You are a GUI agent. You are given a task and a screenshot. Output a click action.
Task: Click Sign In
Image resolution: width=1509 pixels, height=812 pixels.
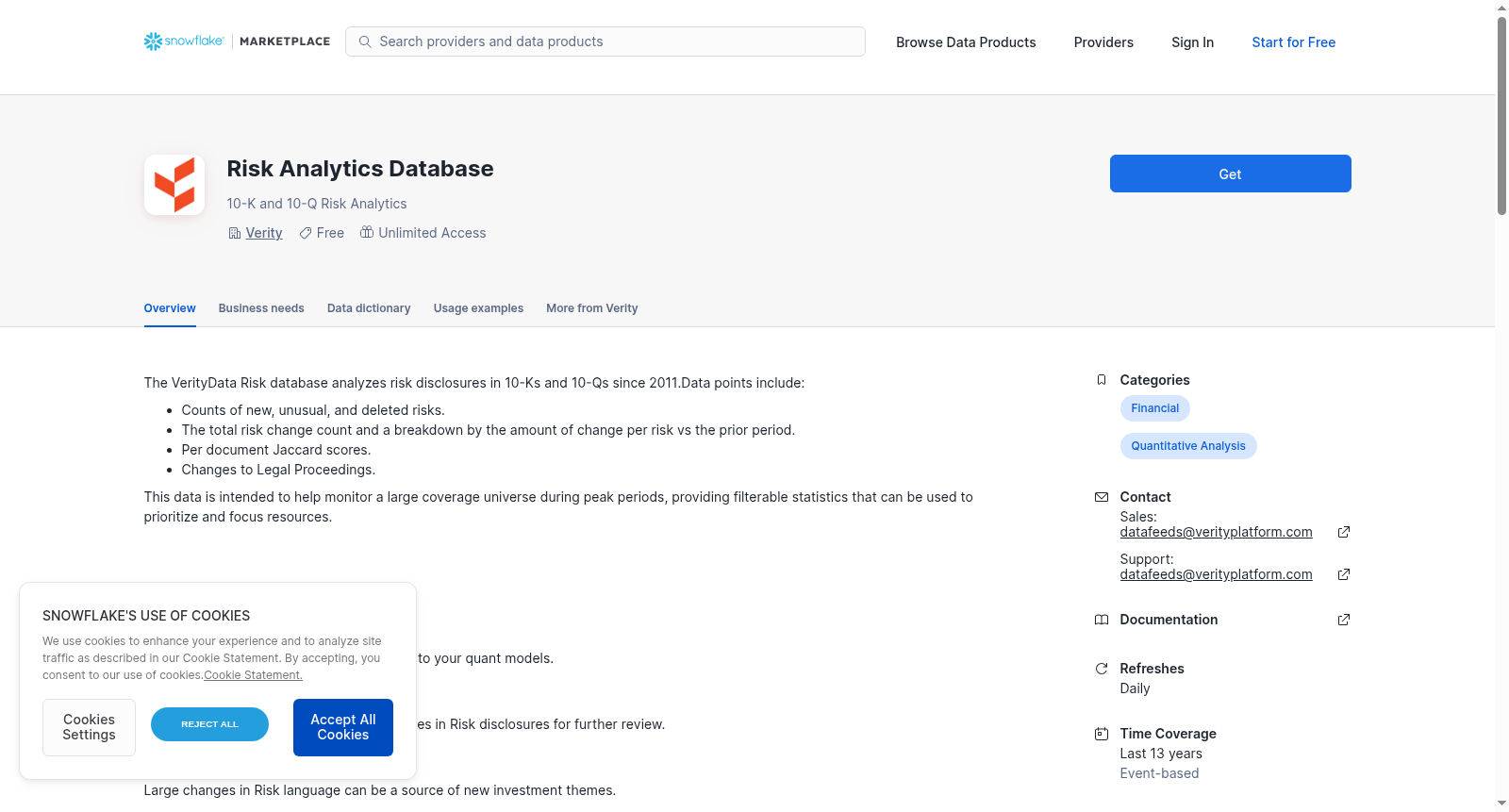[1192, 42]
